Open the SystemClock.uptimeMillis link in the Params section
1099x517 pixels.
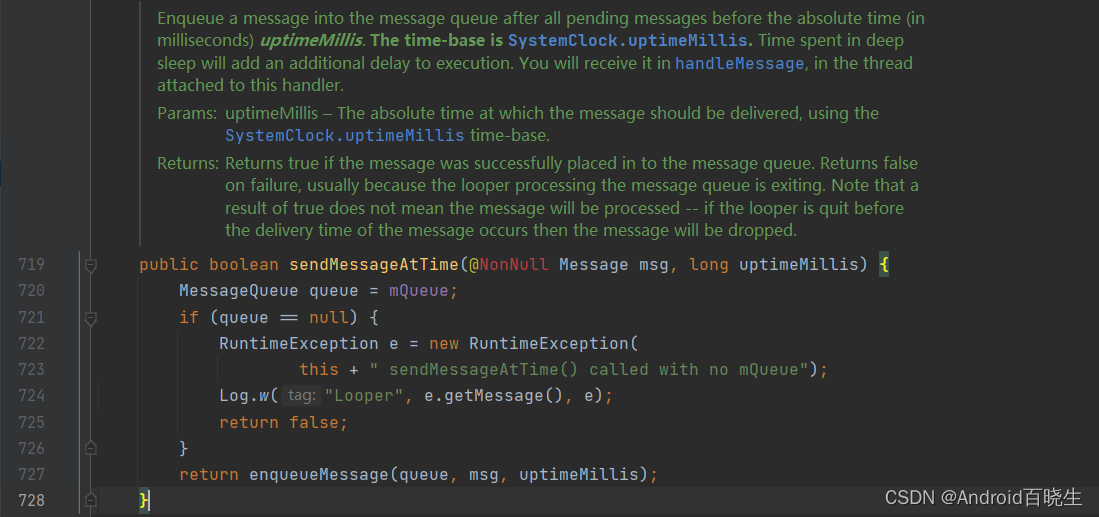[x=345, y=135]
